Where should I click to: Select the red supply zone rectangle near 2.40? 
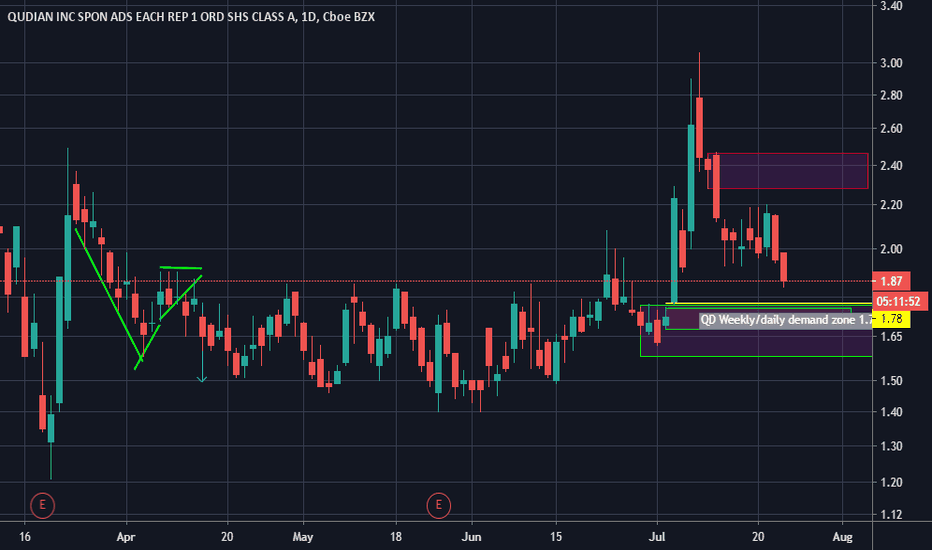pos(788,171)
